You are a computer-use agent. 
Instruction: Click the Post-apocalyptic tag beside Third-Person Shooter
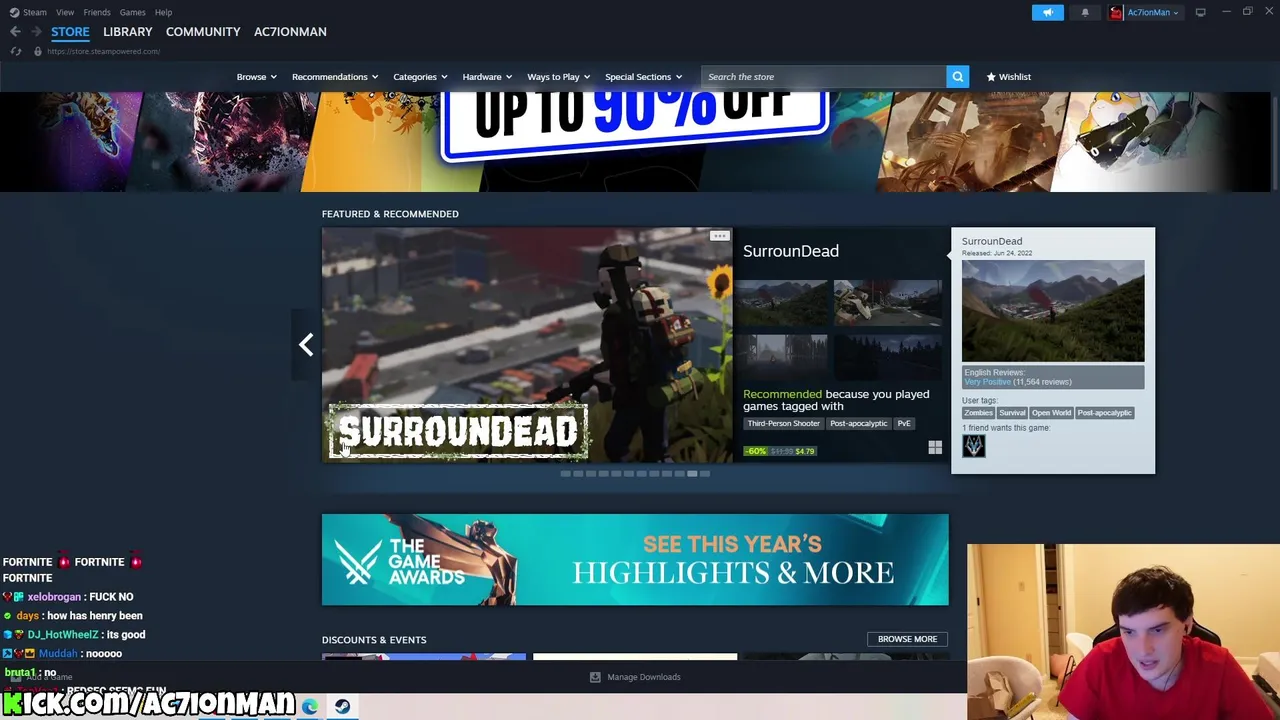858,424
